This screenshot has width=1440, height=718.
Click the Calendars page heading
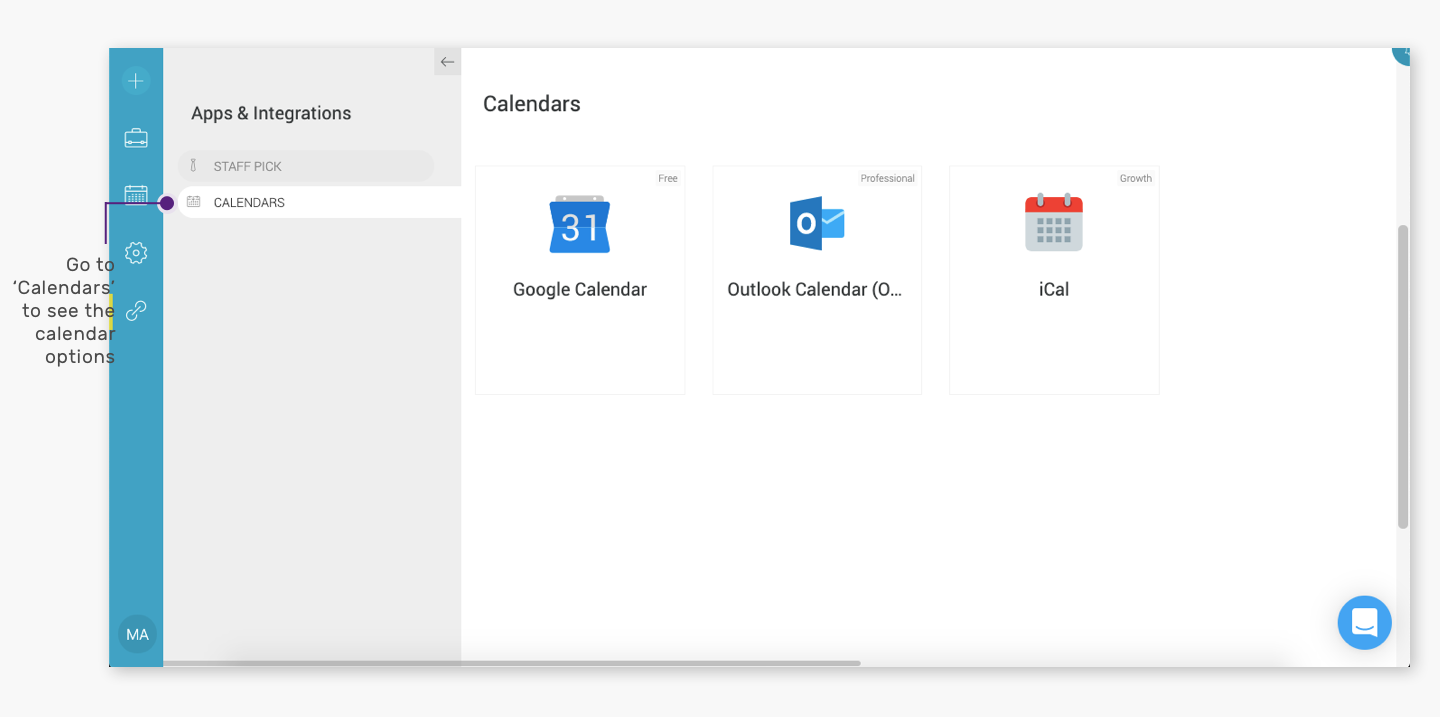tap(532, 104)
